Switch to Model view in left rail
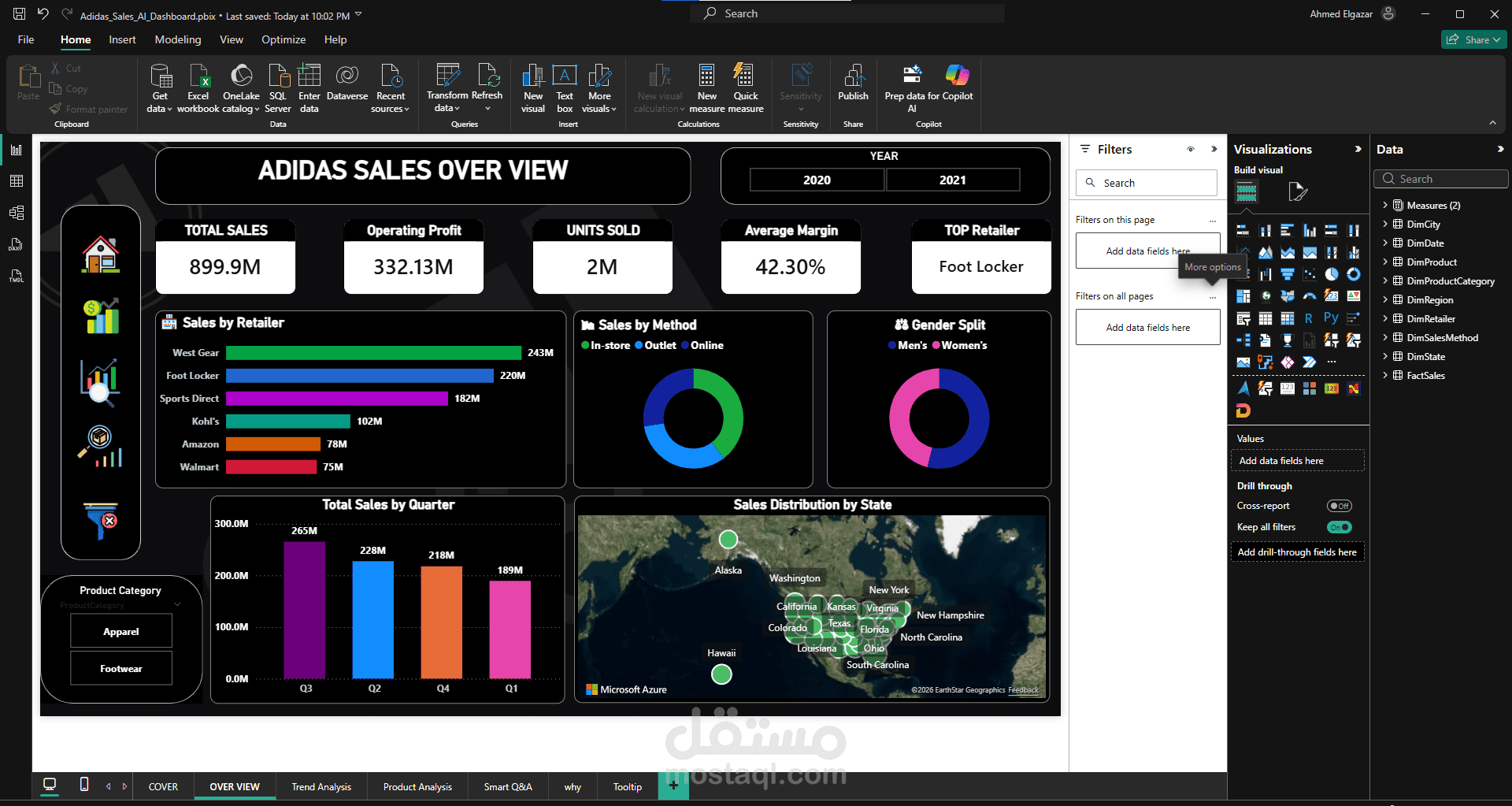 click(16, 213)
